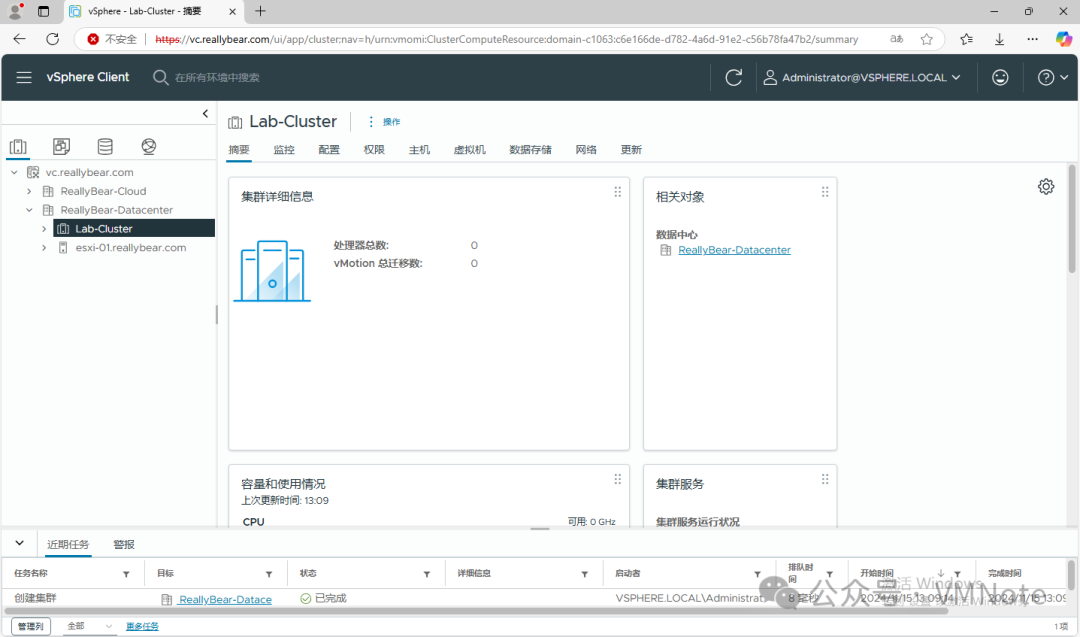This screenshot has height=637, width=1080.
Task: Collapse the left navigation pane
Action: tap(205, 114)
